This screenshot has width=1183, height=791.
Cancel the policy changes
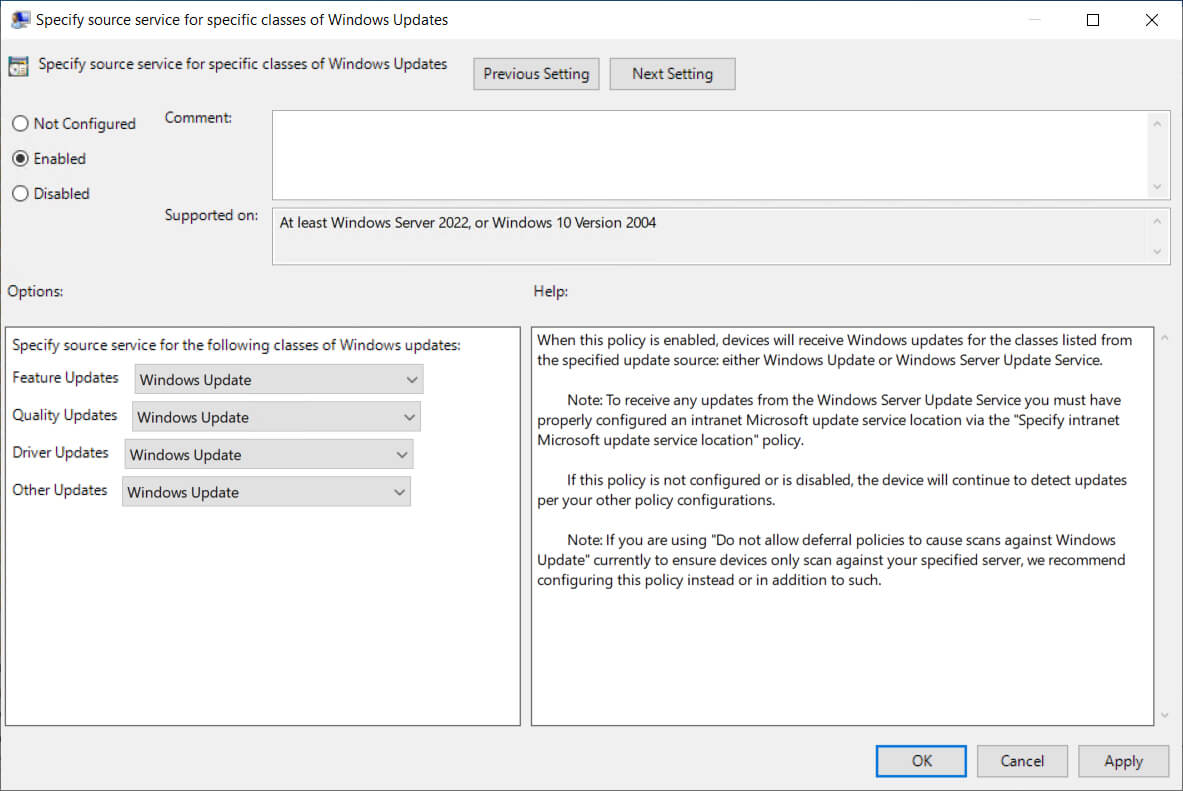tap(1022, 761)
